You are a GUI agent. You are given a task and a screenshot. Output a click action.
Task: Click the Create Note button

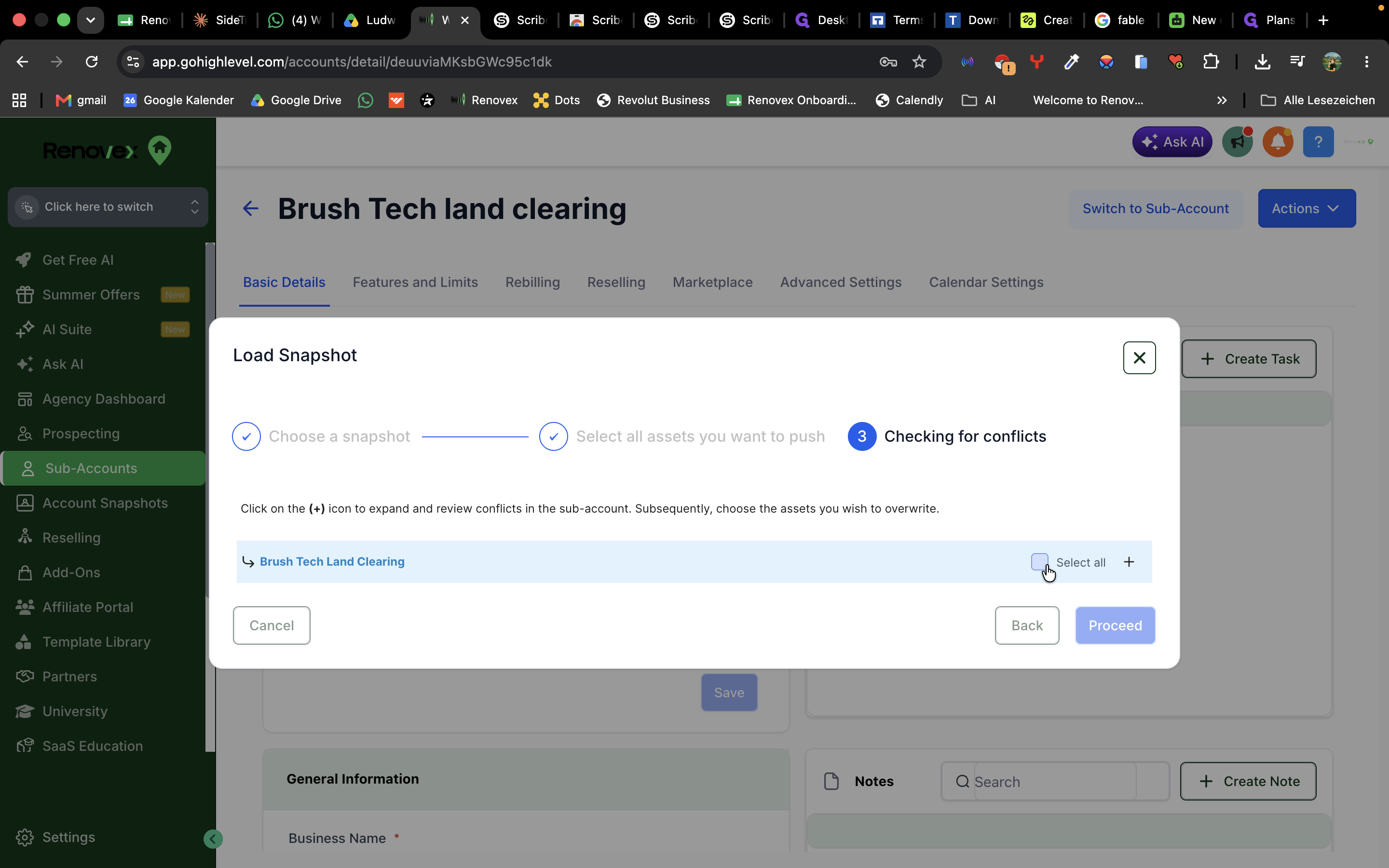pos(1248,781)
